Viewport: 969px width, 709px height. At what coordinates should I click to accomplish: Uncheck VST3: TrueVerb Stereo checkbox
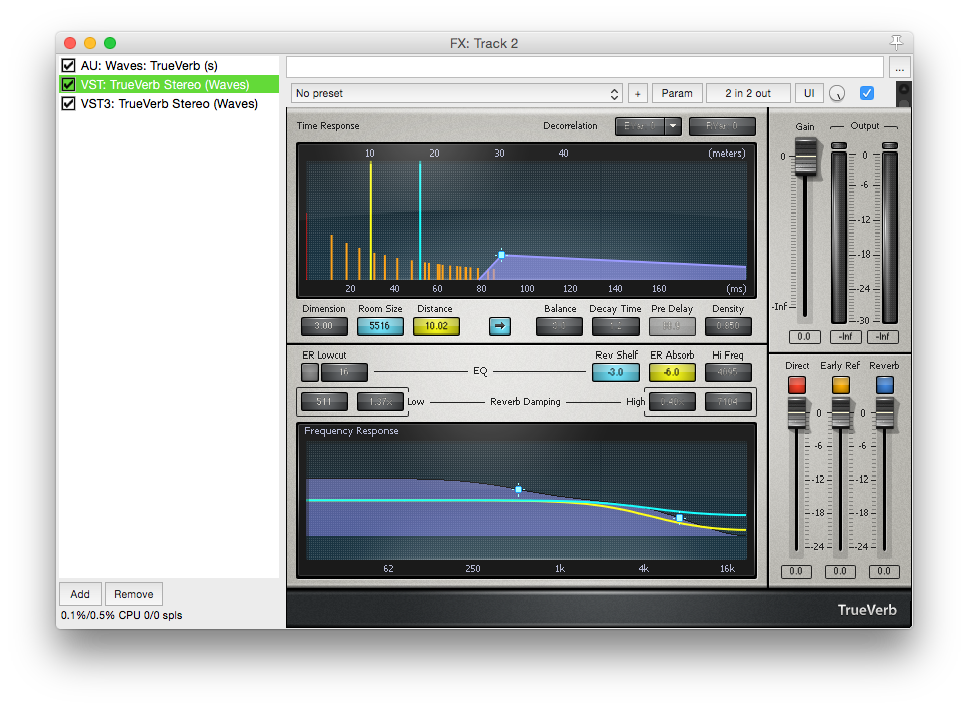(69, 103)
